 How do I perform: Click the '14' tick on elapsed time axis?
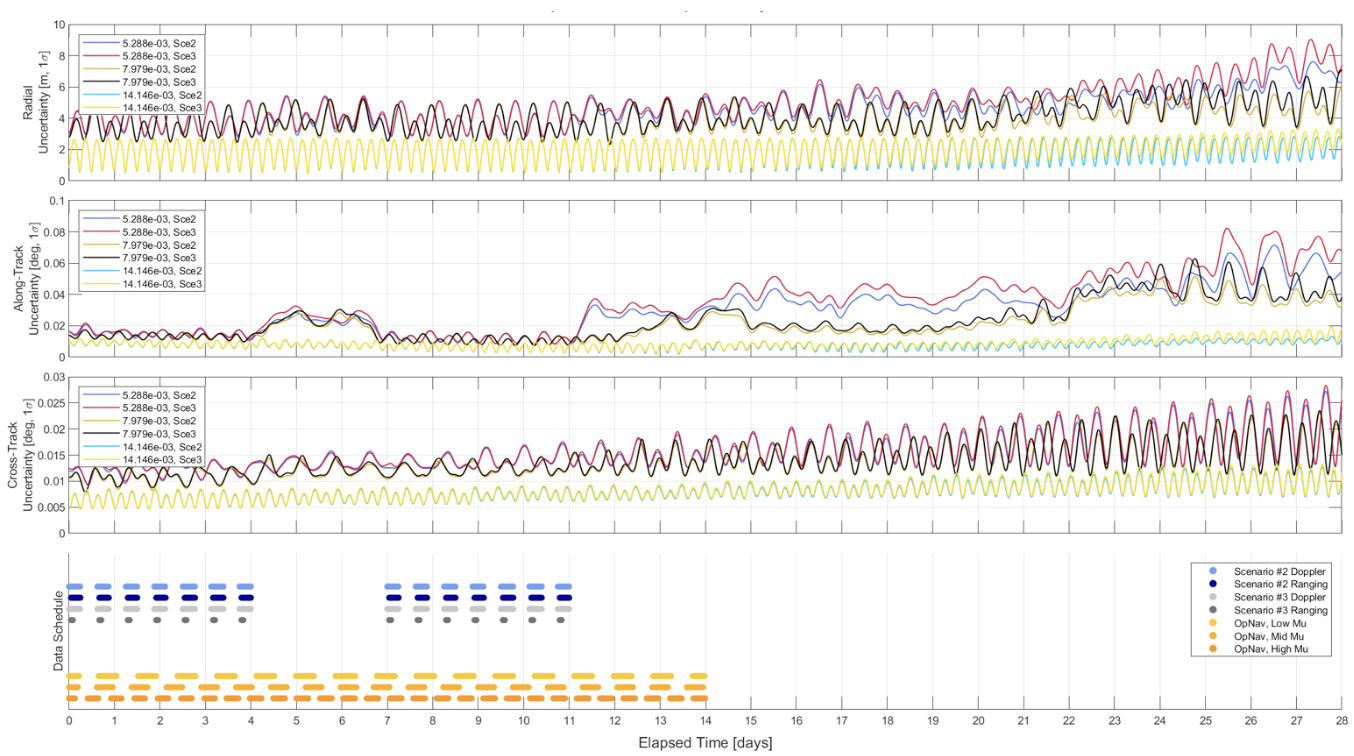point(705,721)
